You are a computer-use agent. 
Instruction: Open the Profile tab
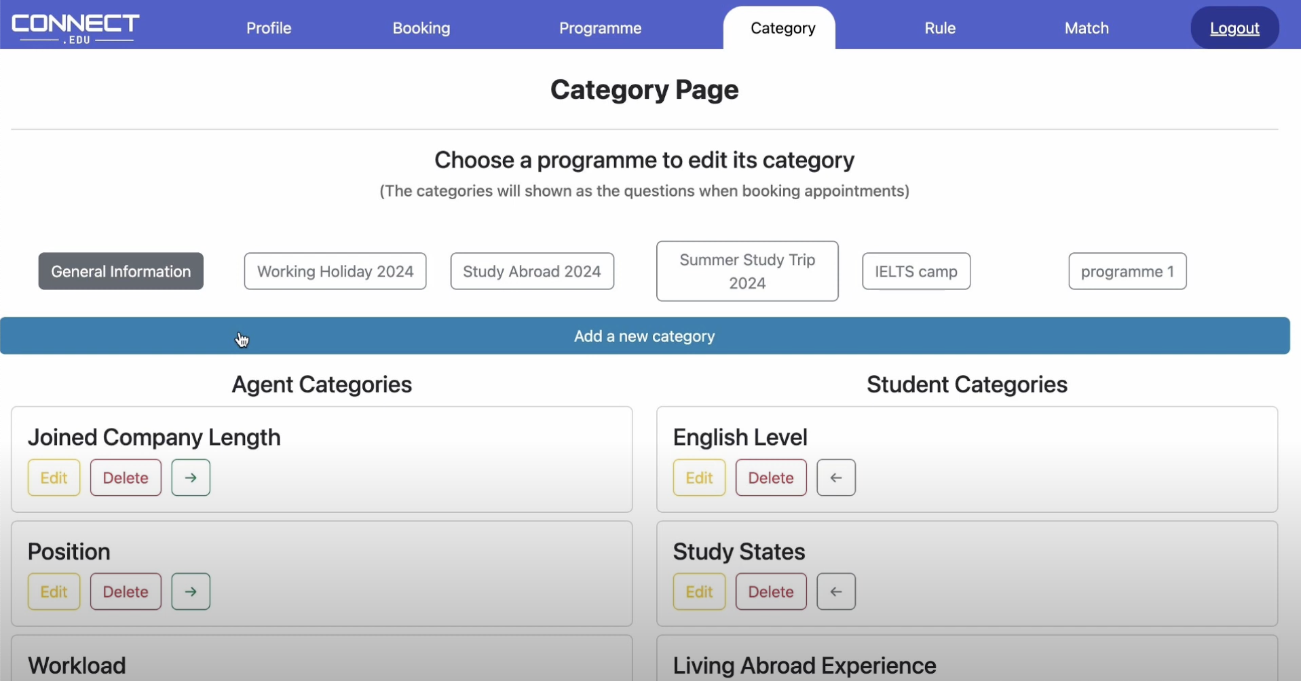pyautogui.click(x=269, y=28)
